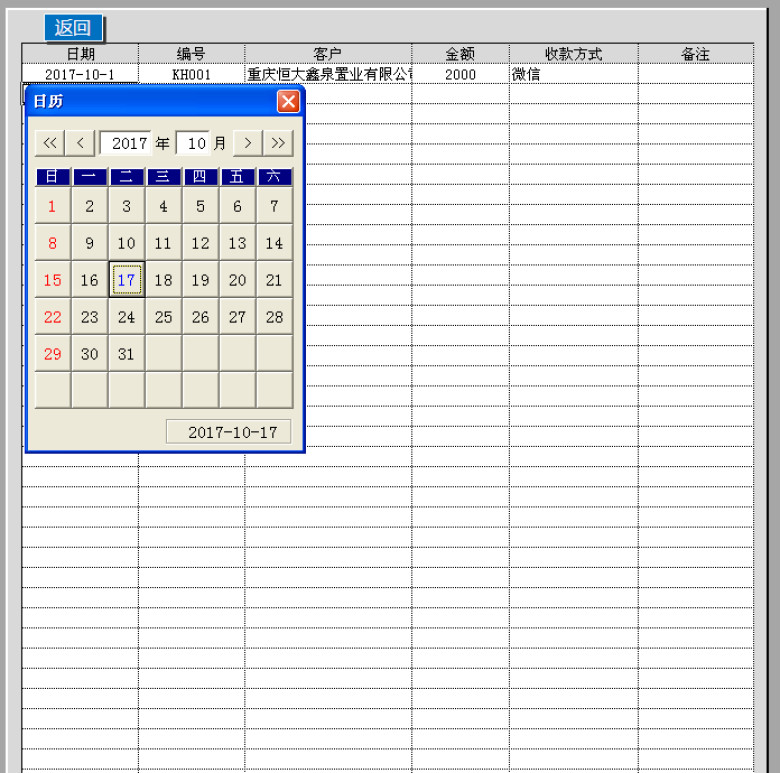The height and width of the screenshot is (773, 780).
Task: Select day 22 in the calendar
Action: [x=52, y=316]
